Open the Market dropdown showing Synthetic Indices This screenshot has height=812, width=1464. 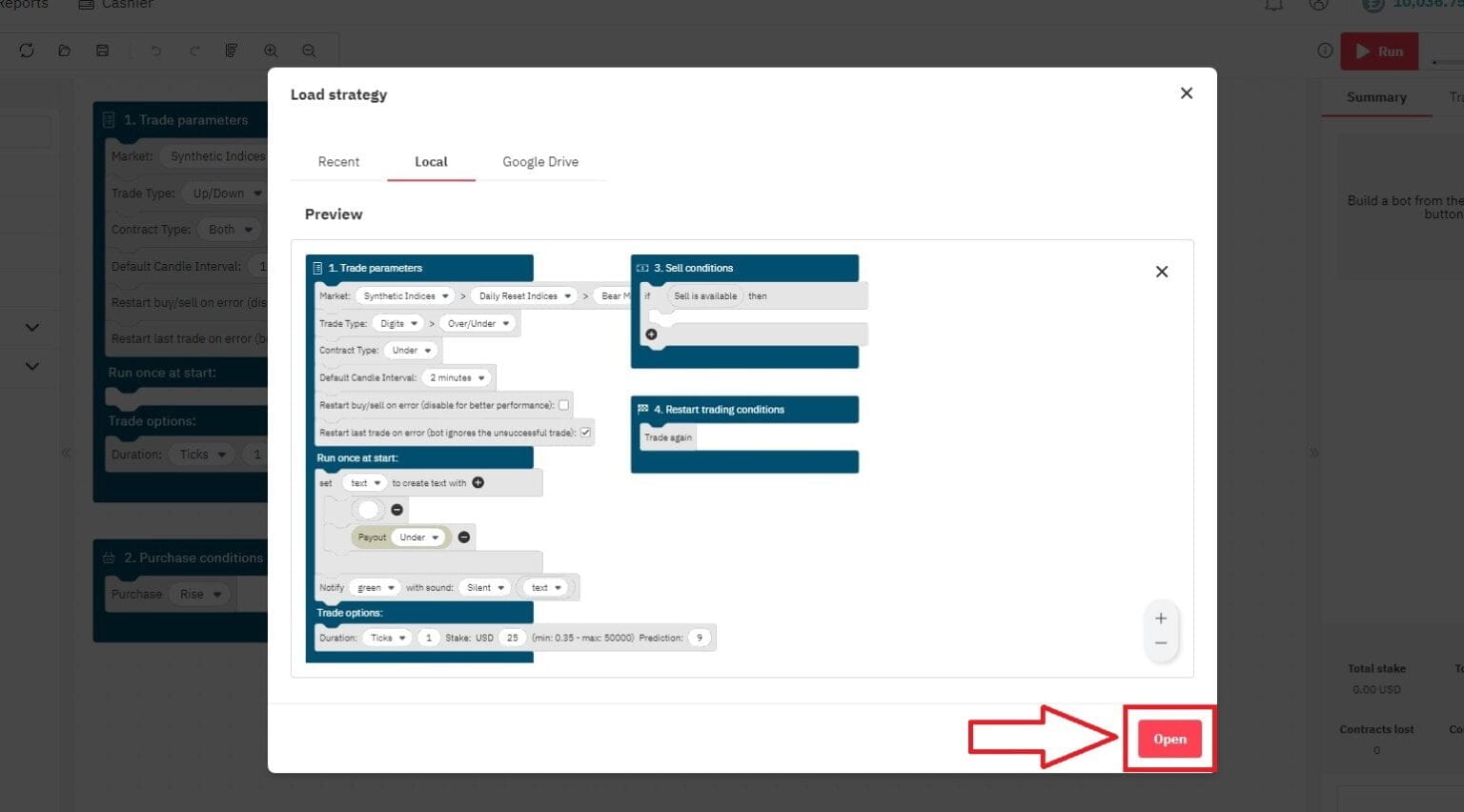[404, 295]
